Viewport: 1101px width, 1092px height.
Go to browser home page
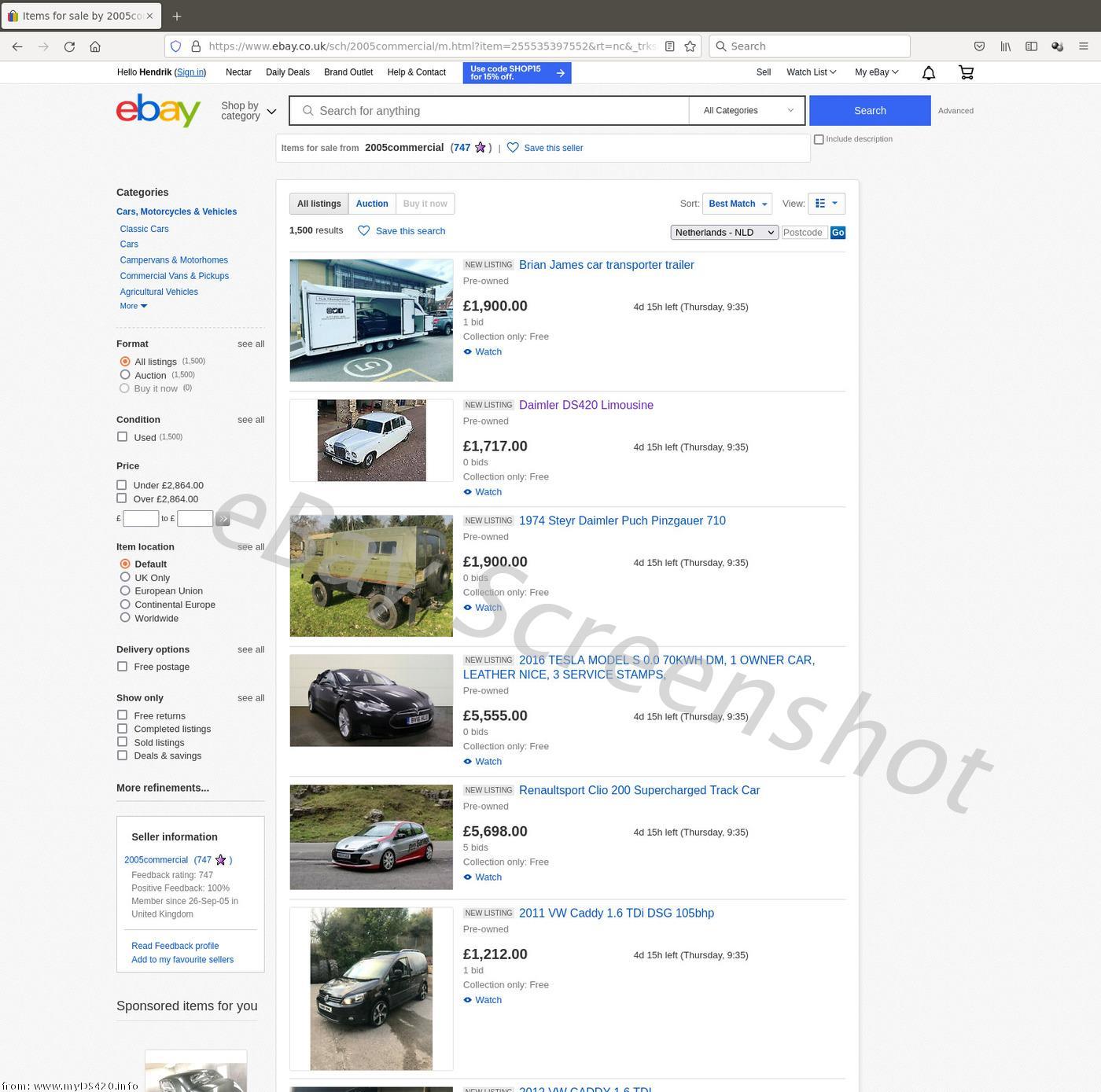click(x=95, y=46)
